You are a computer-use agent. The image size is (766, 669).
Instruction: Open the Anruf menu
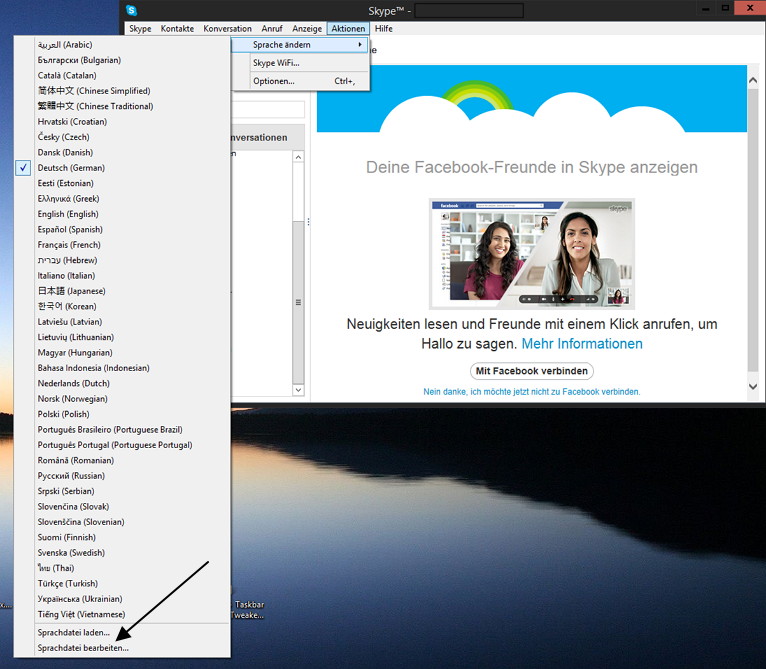[272, 28]
